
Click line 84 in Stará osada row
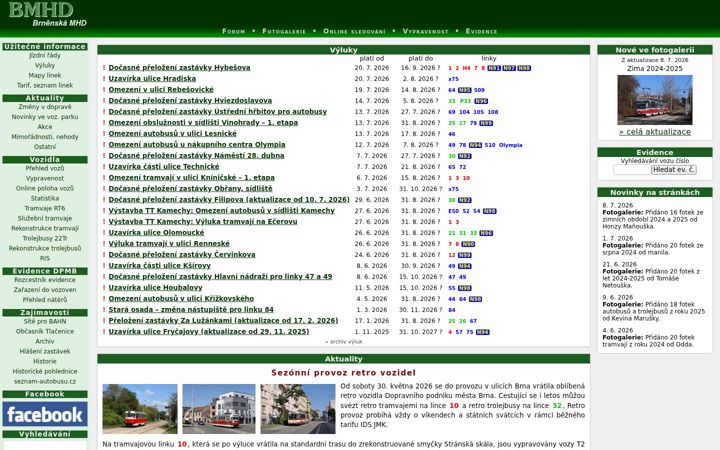pos(451,310)
